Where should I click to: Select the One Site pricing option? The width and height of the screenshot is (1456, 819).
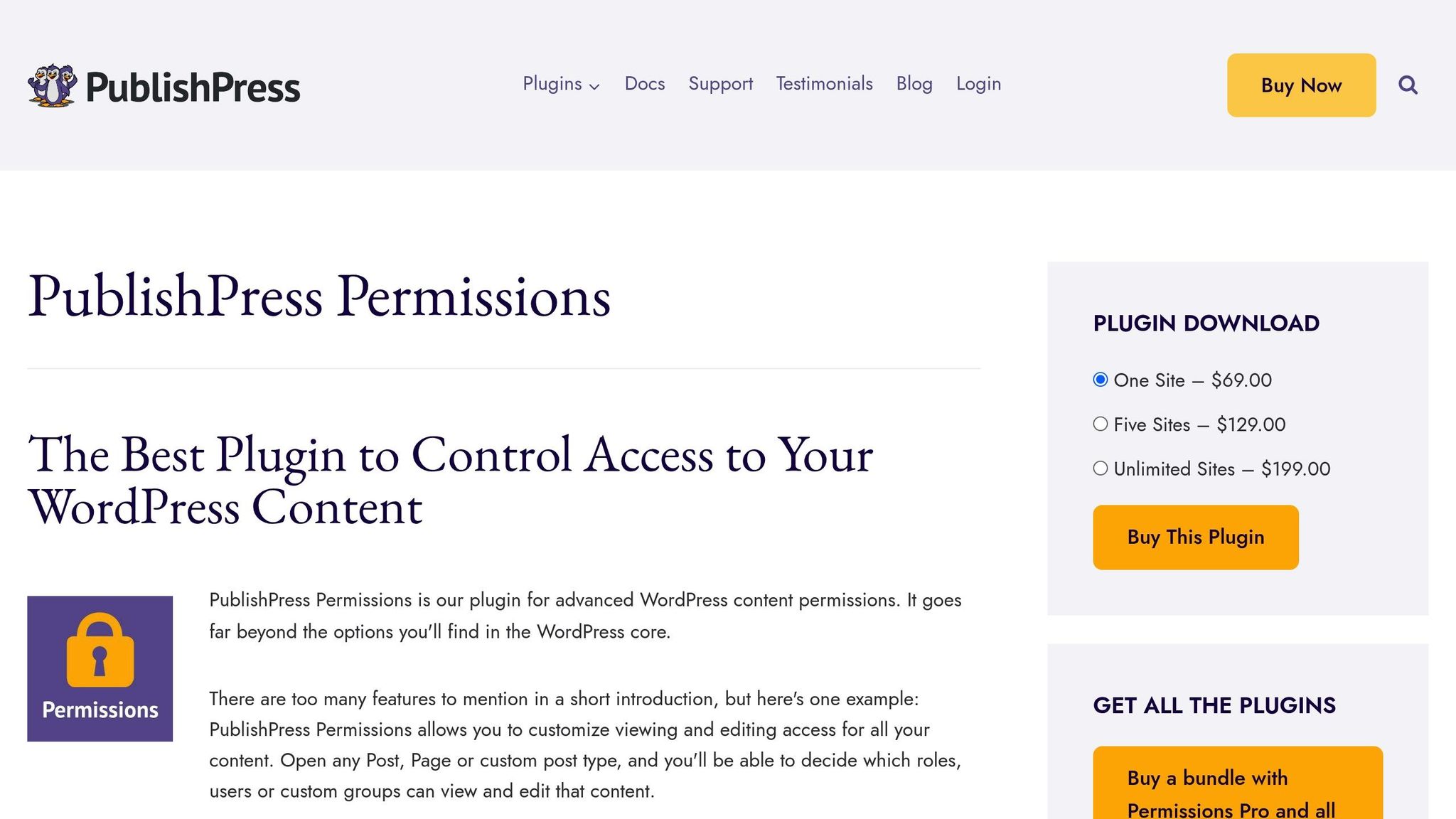pos(1101,380)
